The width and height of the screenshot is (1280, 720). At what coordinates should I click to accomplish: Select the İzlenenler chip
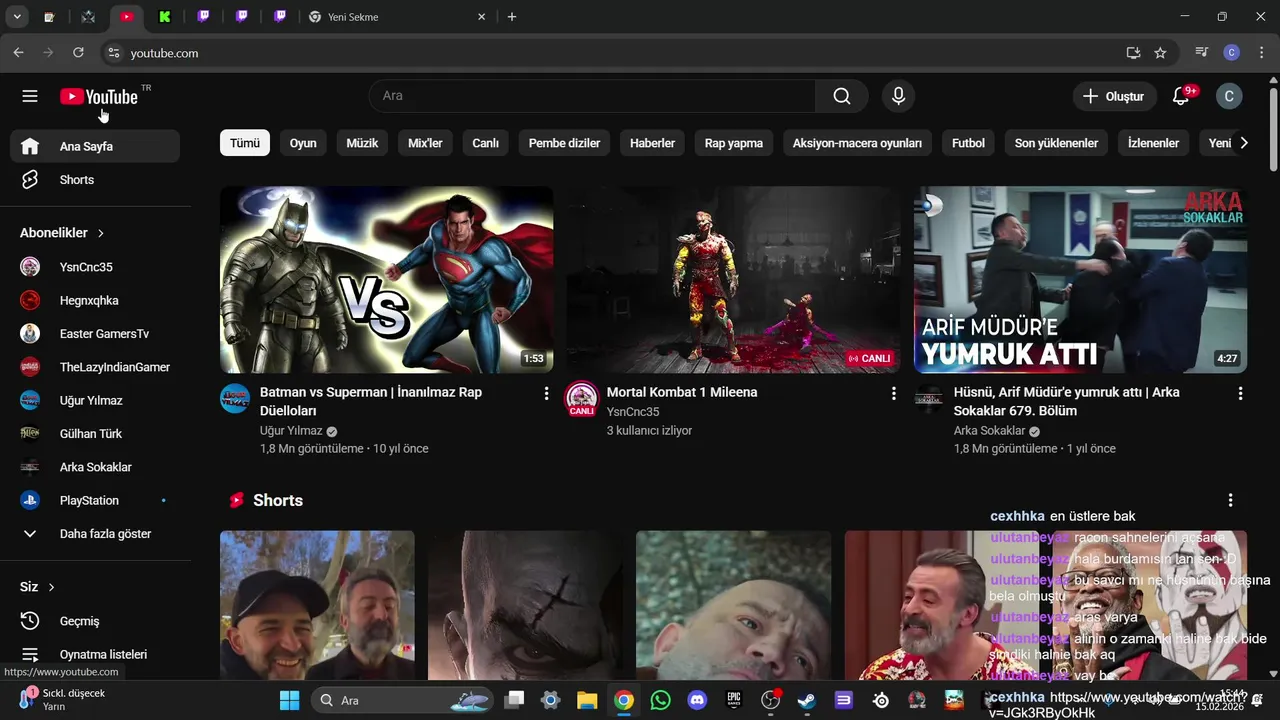[1153, 143]
